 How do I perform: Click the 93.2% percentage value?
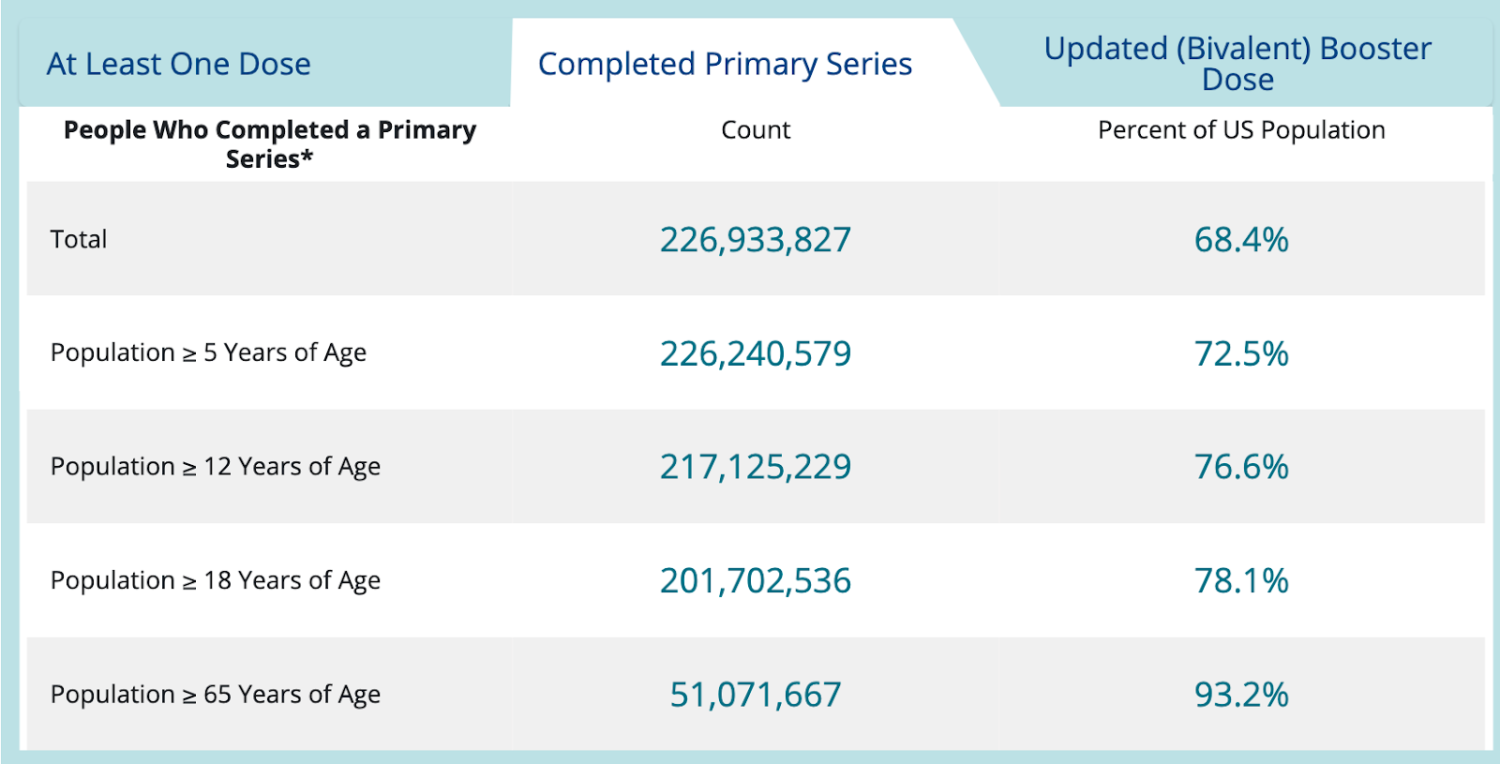1242,695
